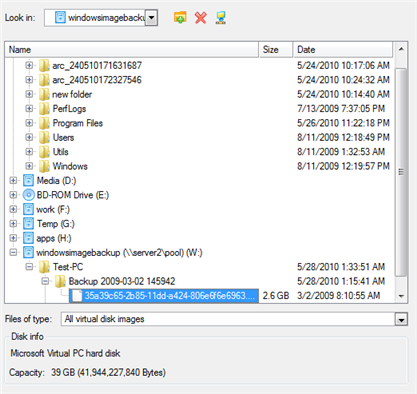Viewport: 417px width, 394px height.
Task: Select the Users folder name
Action: pyautogui.click(x=63, y=137)
